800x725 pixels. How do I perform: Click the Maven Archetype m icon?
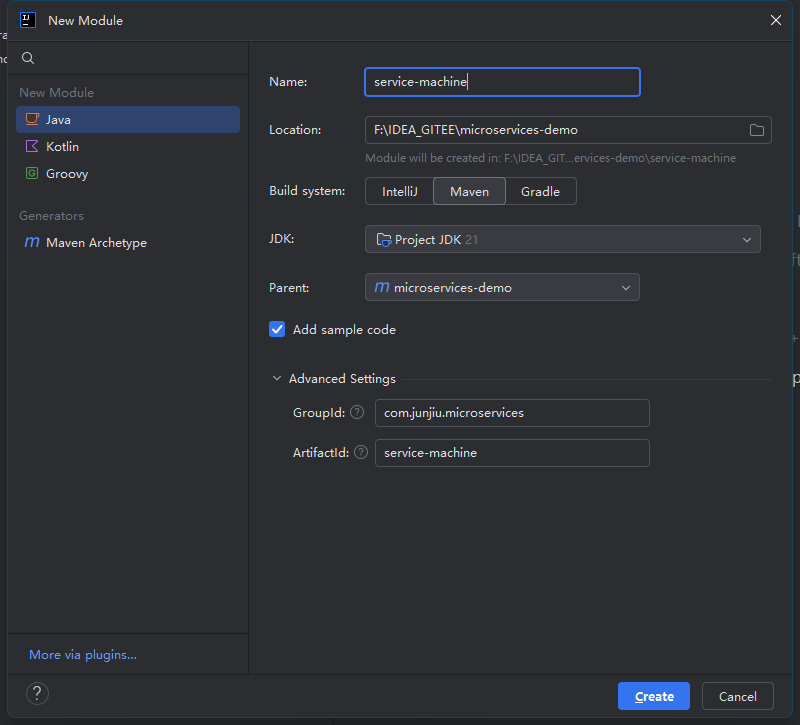point(32,242)
